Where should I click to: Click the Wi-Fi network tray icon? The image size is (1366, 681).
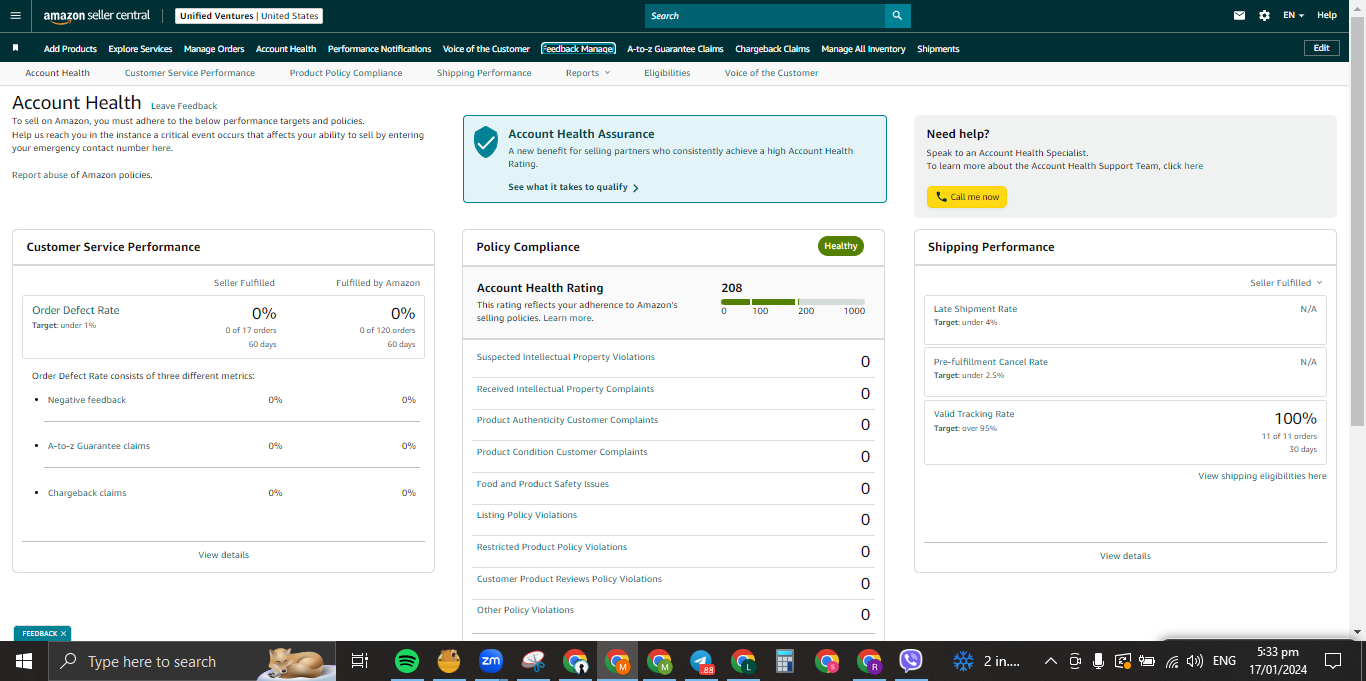1171,661
